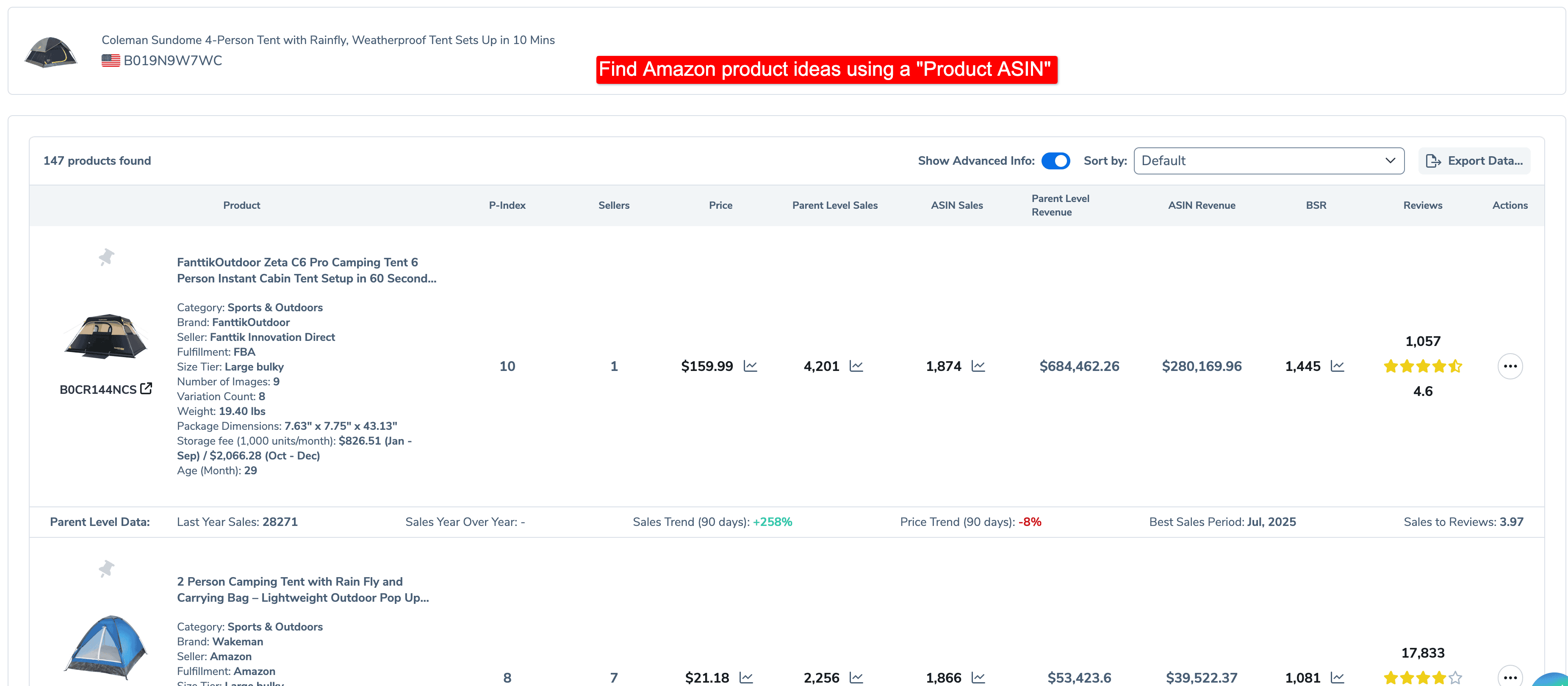Click the +258% sales trend value
This screenshot has height=686, width=1568.
coord(773,522)
